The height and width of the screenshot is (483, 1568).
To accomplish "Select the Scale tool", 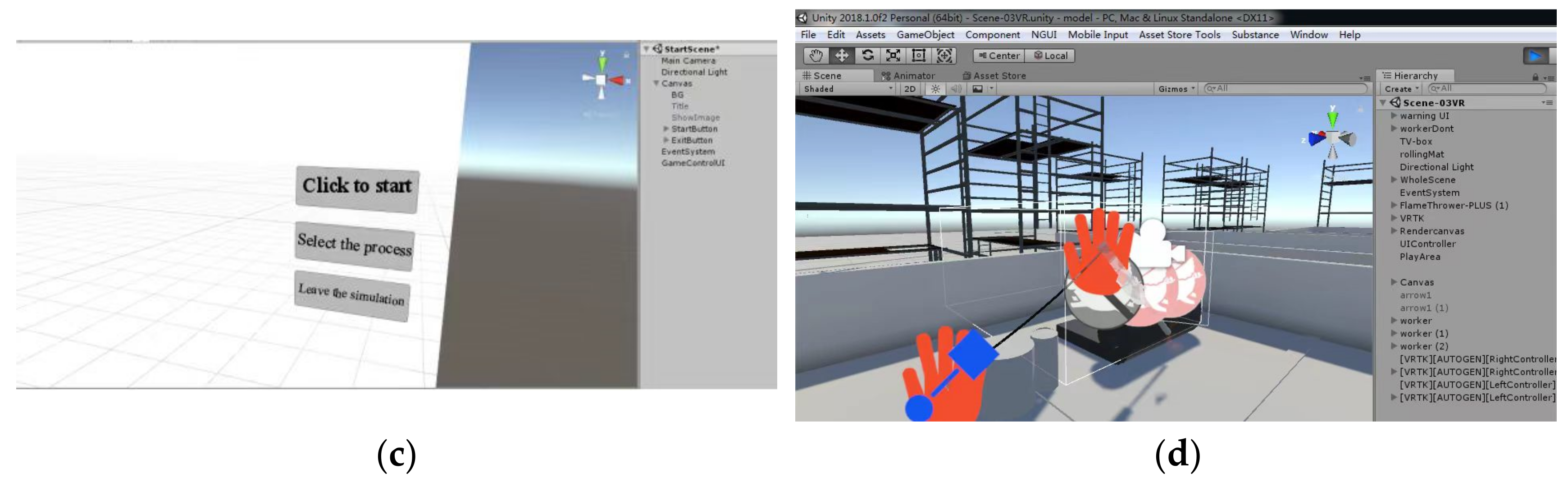I will (x=893, y=55).
